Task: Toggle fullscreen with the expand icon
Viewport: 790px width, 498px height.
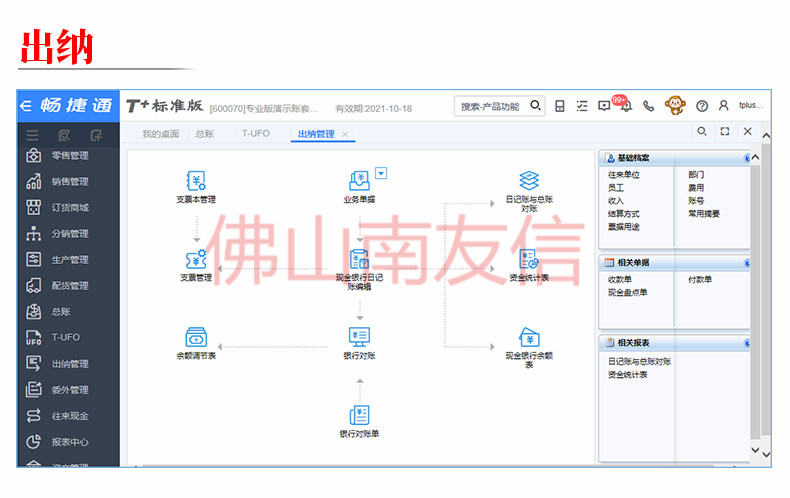Action: point(725,131)
